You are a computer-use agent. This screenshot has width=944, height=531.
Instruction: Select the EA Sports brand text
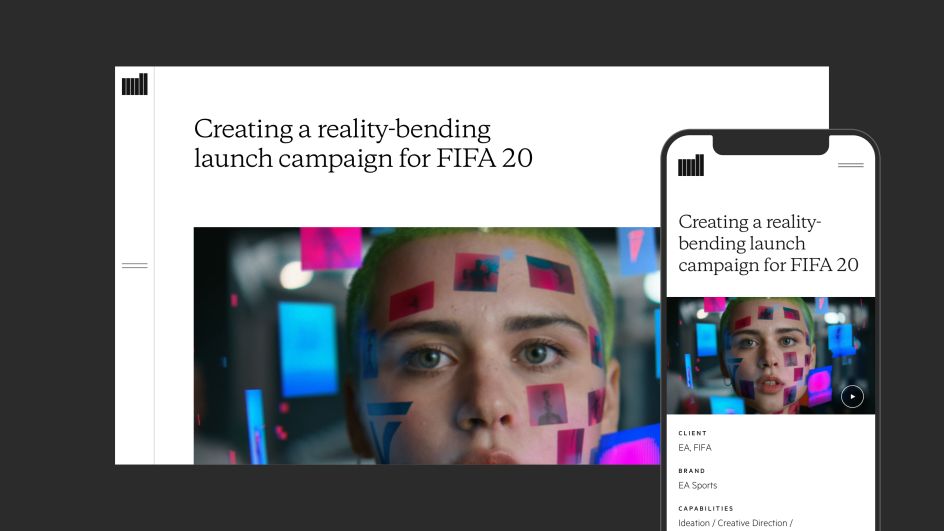698,485
